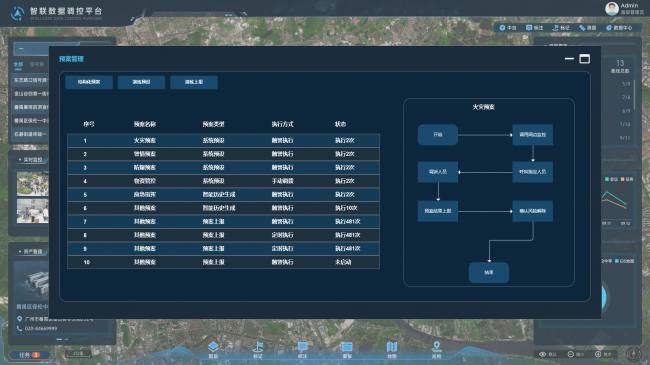
Task: Click the 演练上报 button above the plan table
Action: [x=194, y=82]
